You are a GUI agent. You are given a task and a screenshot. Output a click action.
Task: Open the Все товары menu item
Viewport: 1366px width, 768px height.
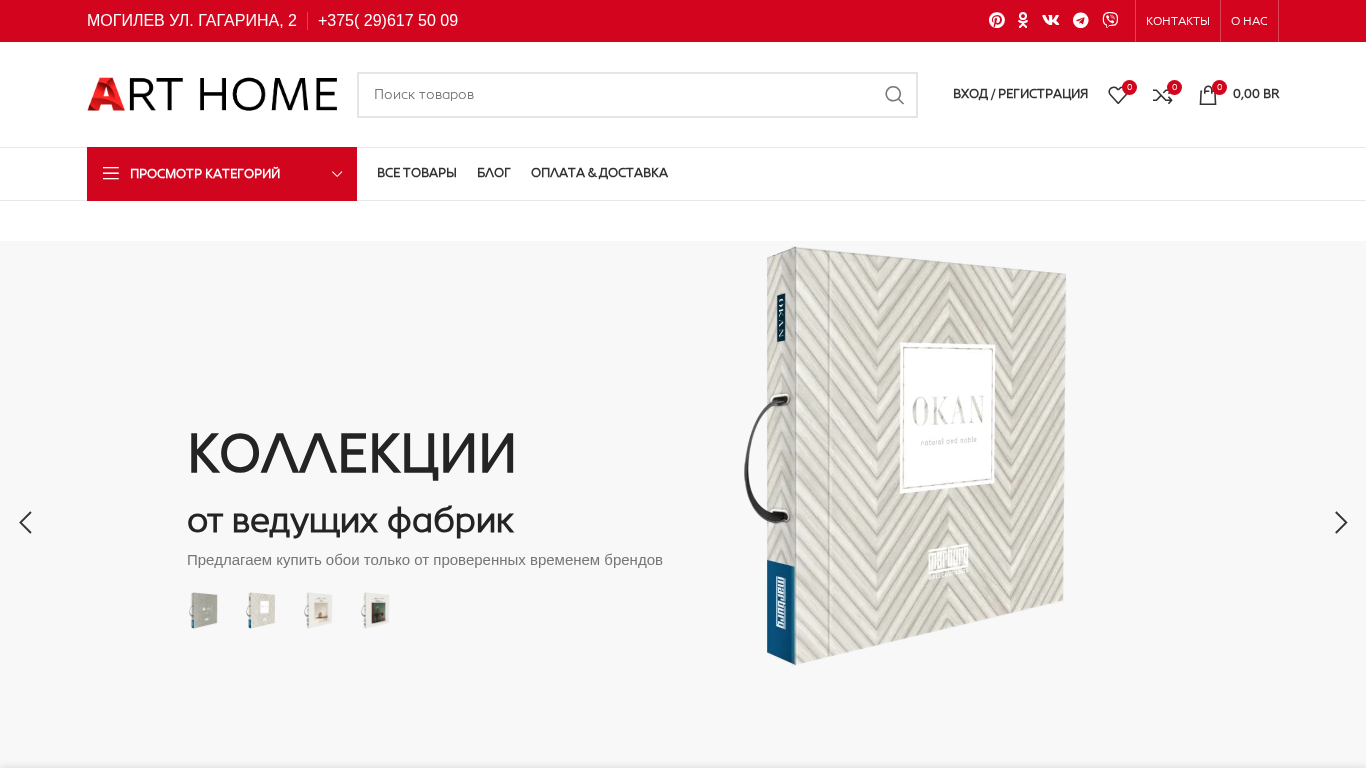click(x=417, y=173)
